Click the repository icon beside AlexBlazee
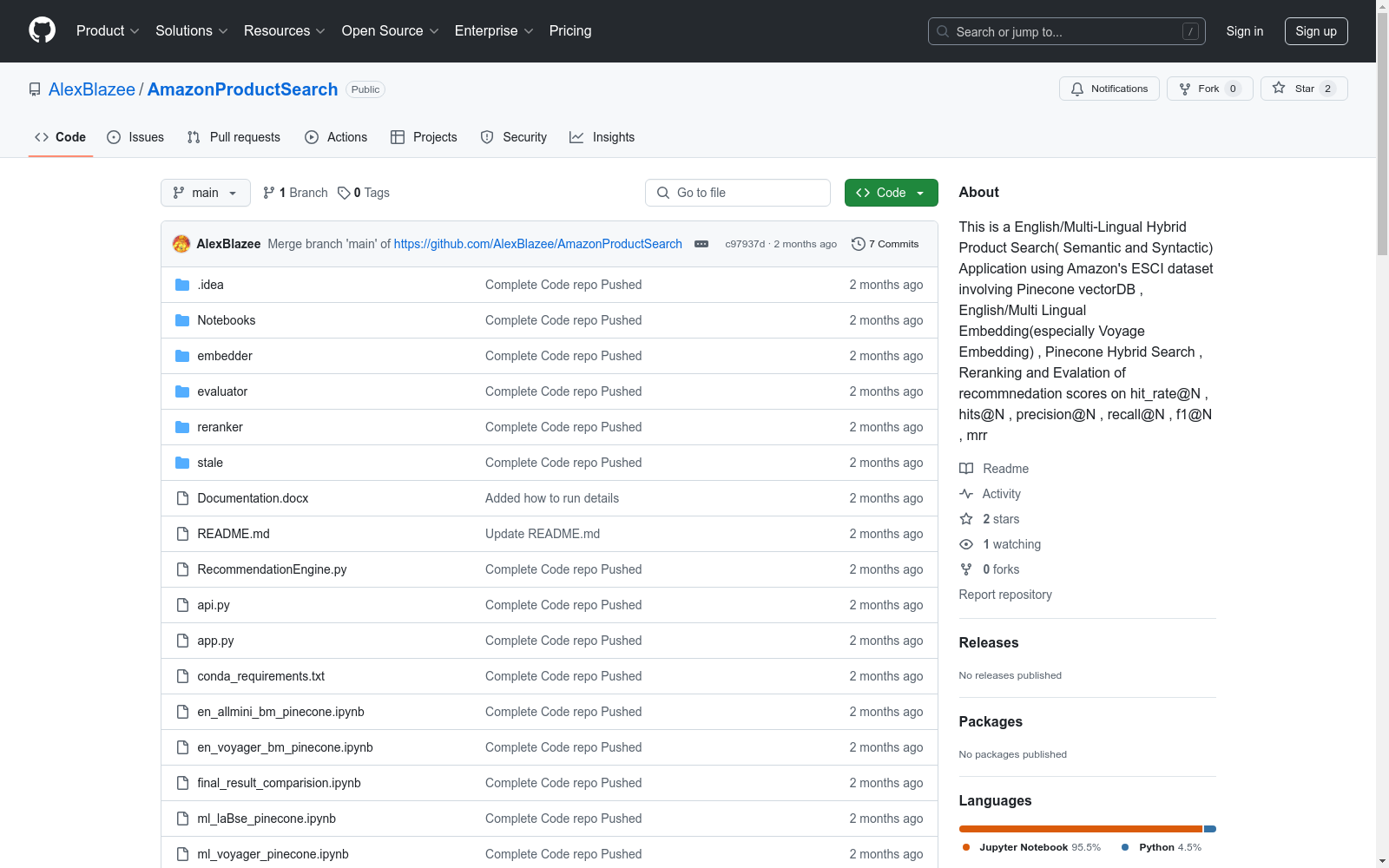 pyautogui.click(x=35, y=89)
